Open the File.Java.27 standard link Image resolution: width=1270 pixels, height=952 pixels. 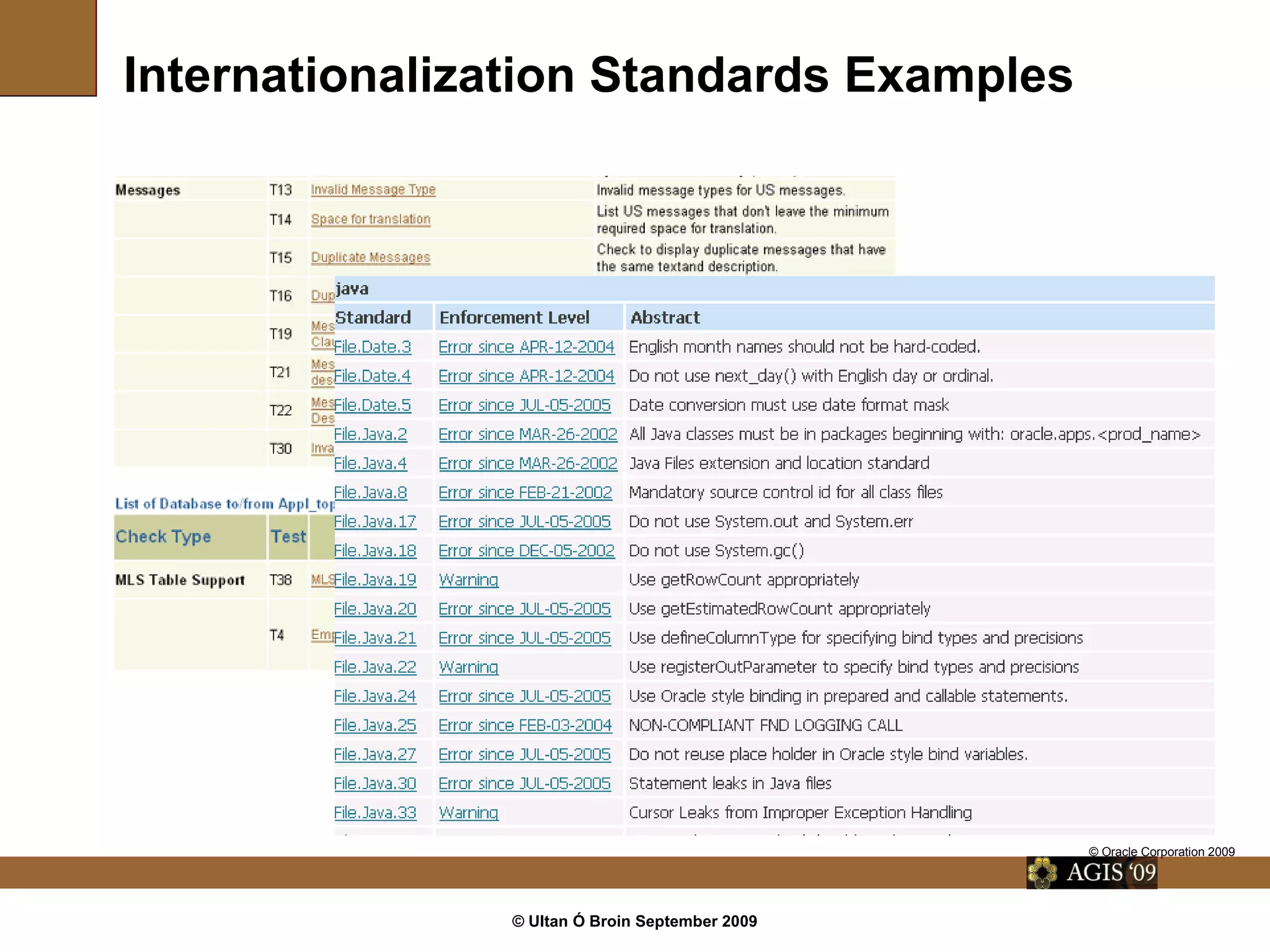tap(375, 754)
